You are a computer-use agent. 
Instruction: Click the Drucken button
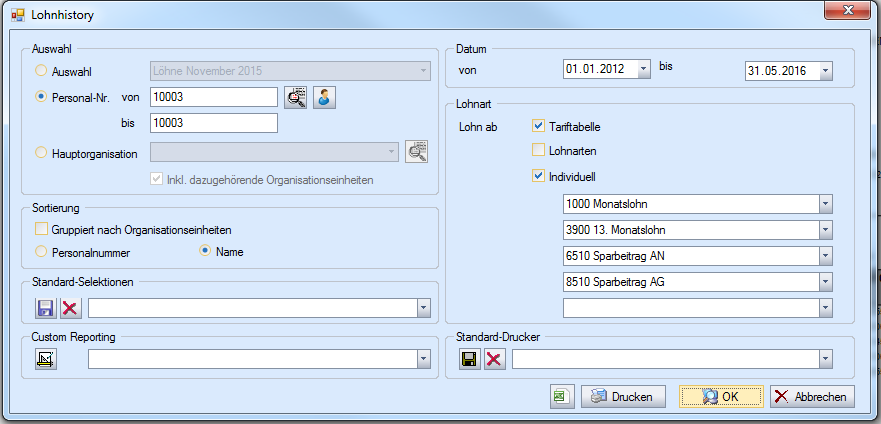(x=623, y=396)
